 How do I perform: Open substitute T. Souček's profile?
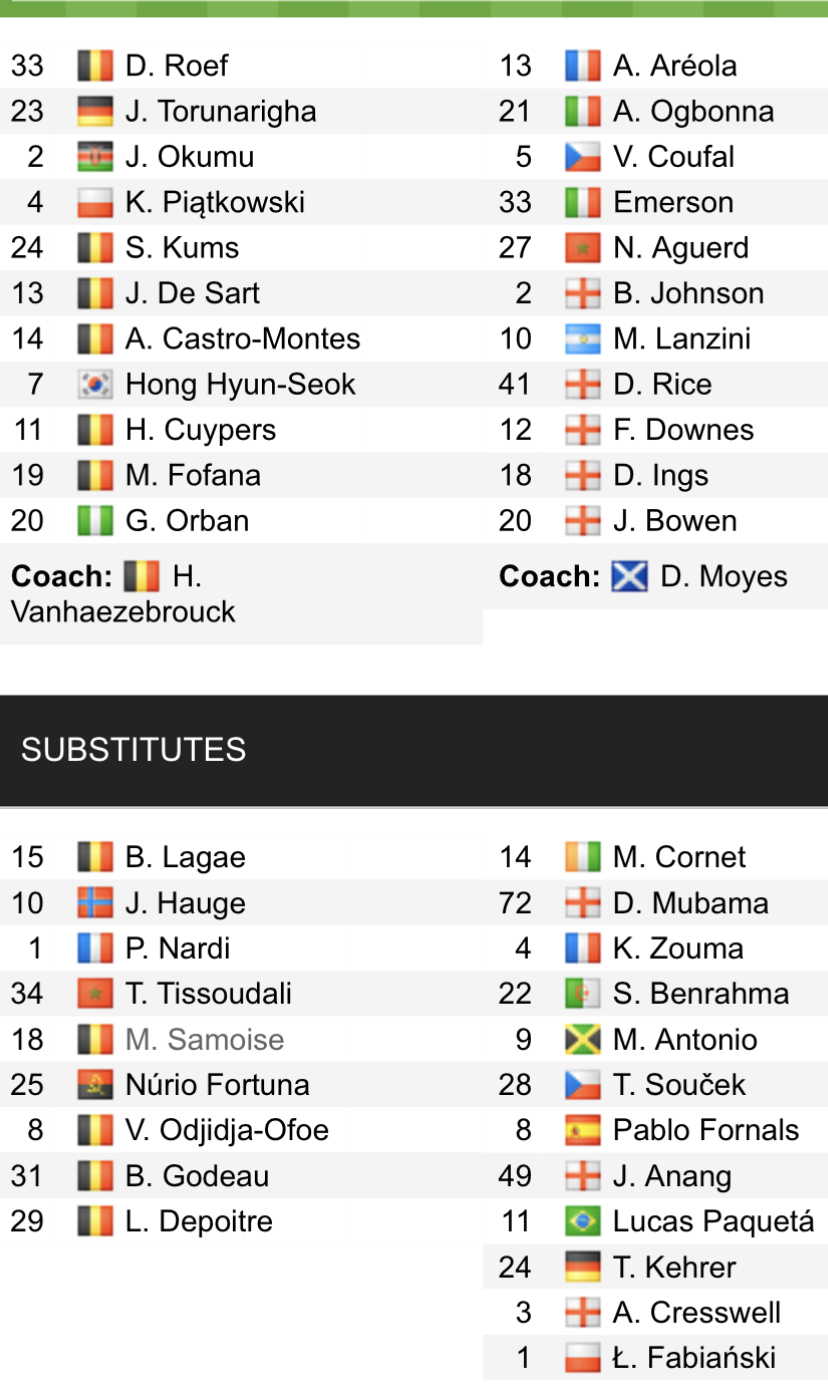click(x=679, y=1085)
